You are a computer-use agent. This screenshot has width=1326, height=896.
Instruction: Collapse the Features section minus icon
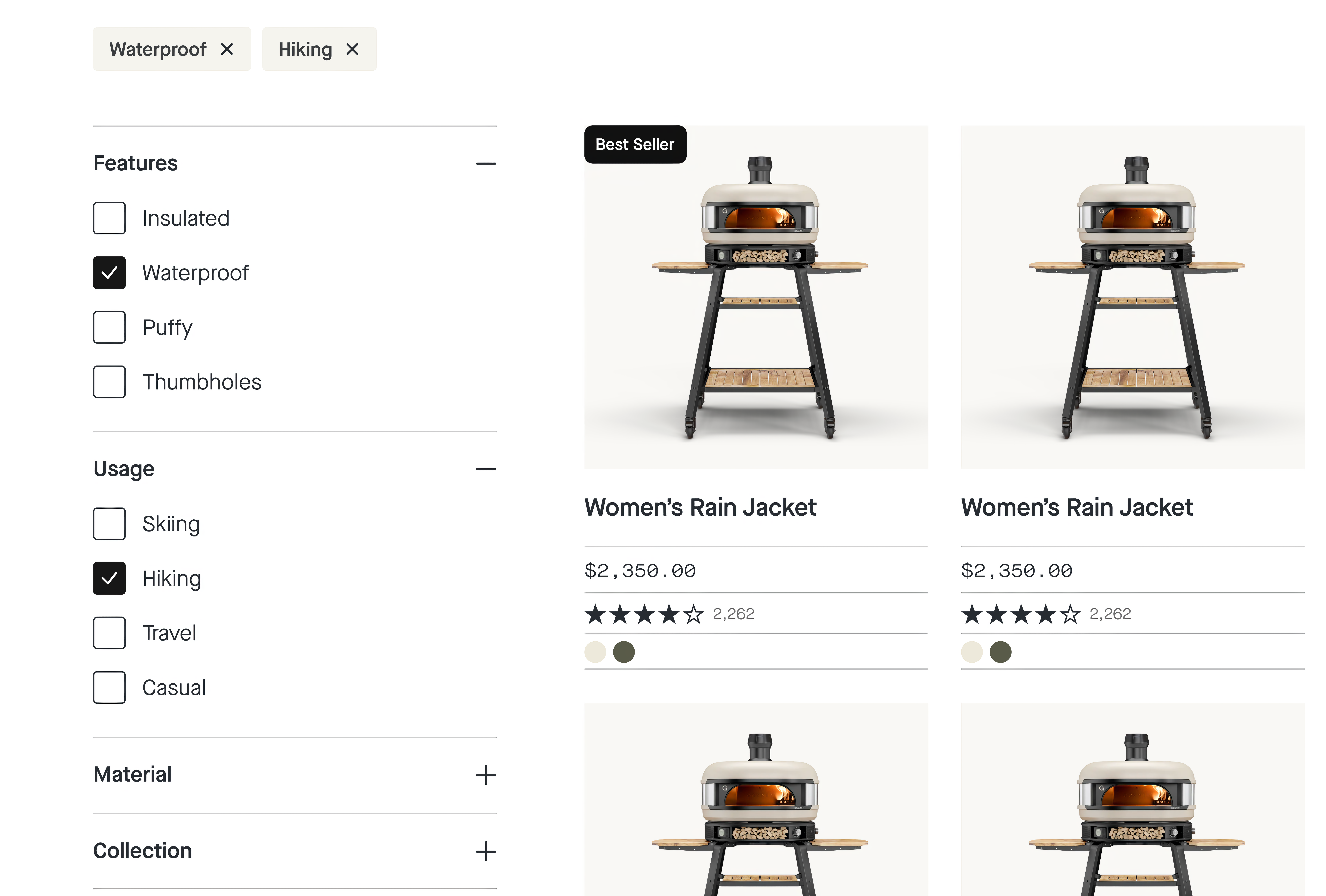[486, 164]
